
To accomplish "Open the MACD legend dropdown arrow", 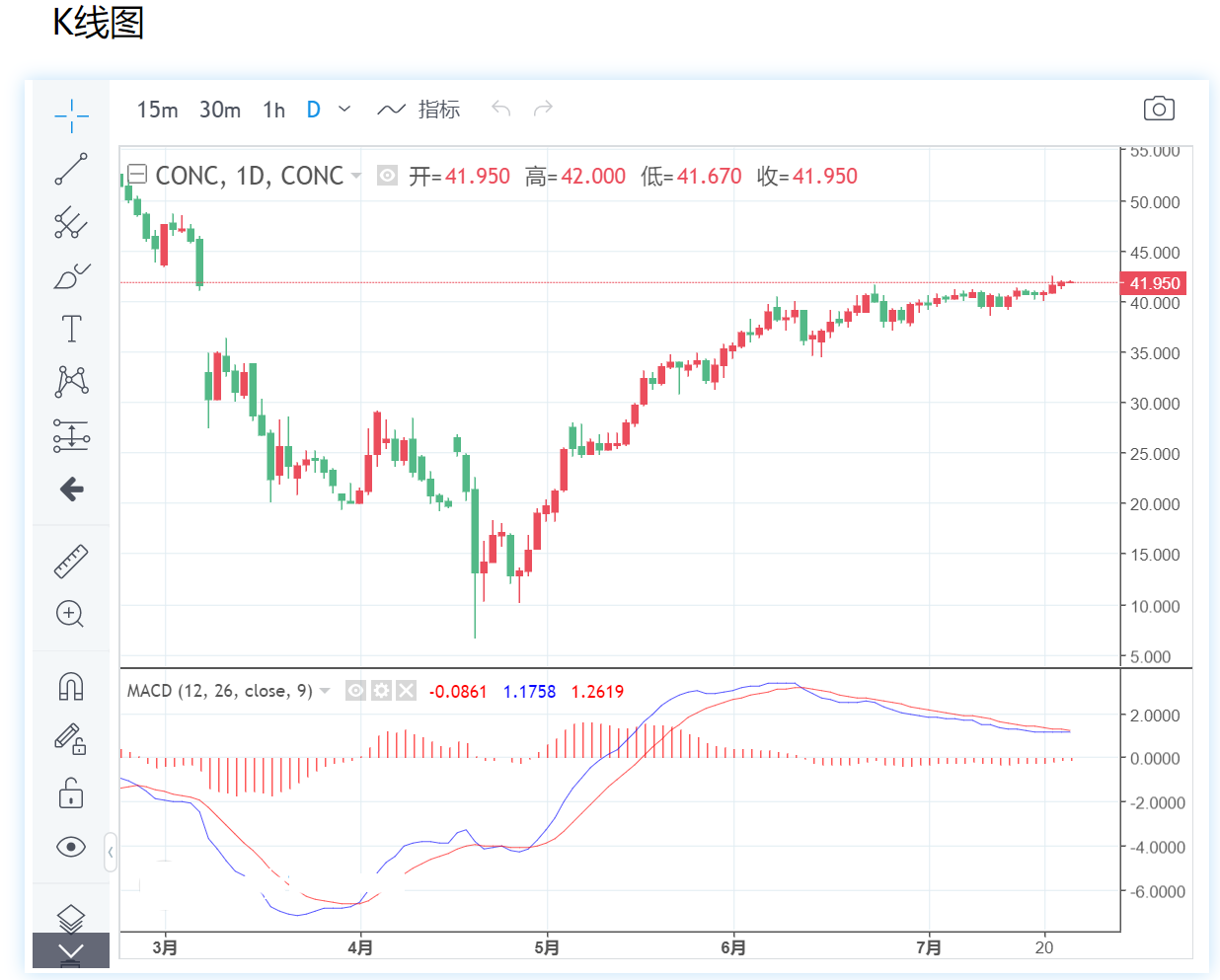I will tap(325, 691).
